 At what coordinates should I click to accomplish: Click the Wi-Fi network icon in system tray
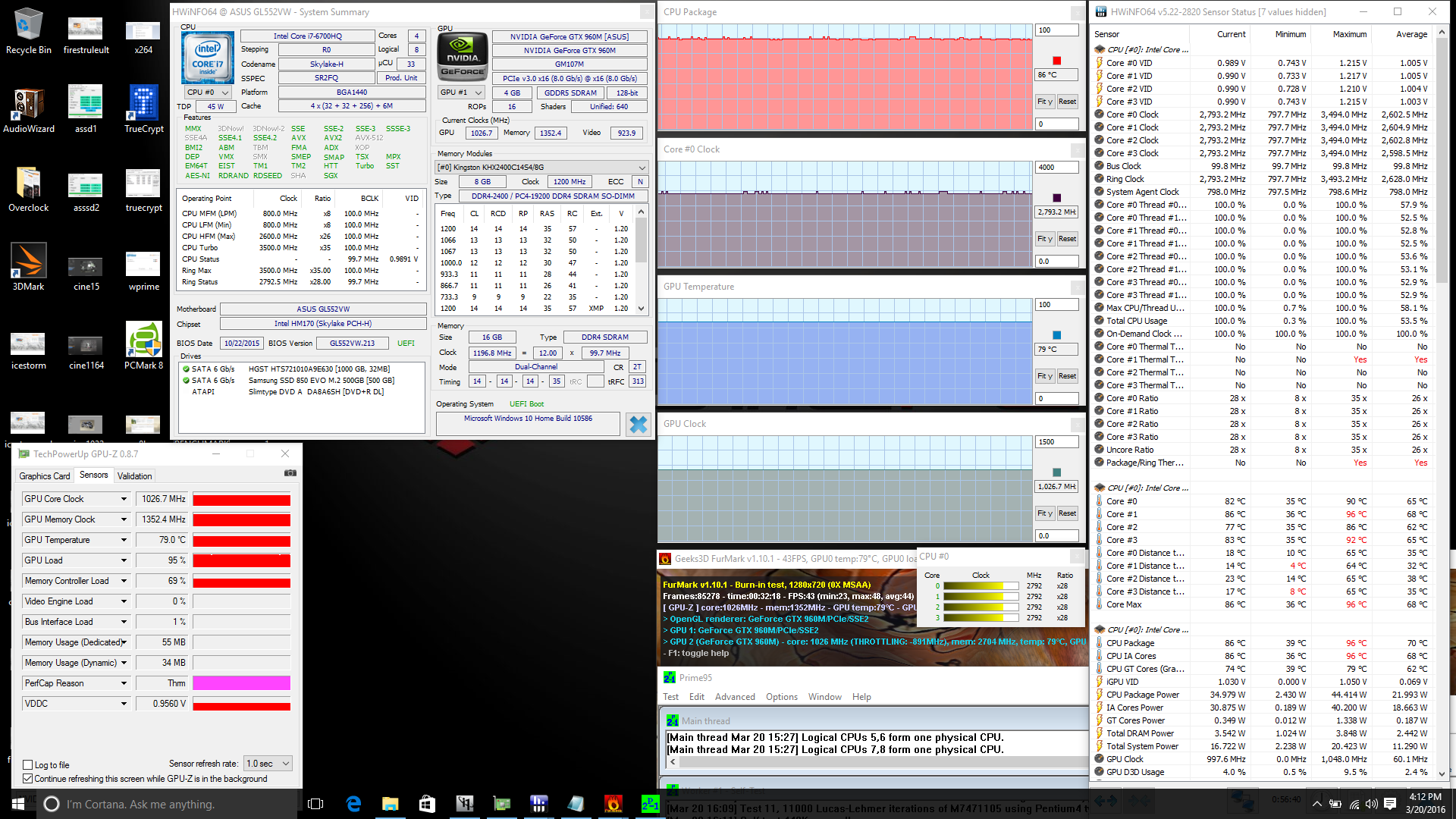[1354, 804]
